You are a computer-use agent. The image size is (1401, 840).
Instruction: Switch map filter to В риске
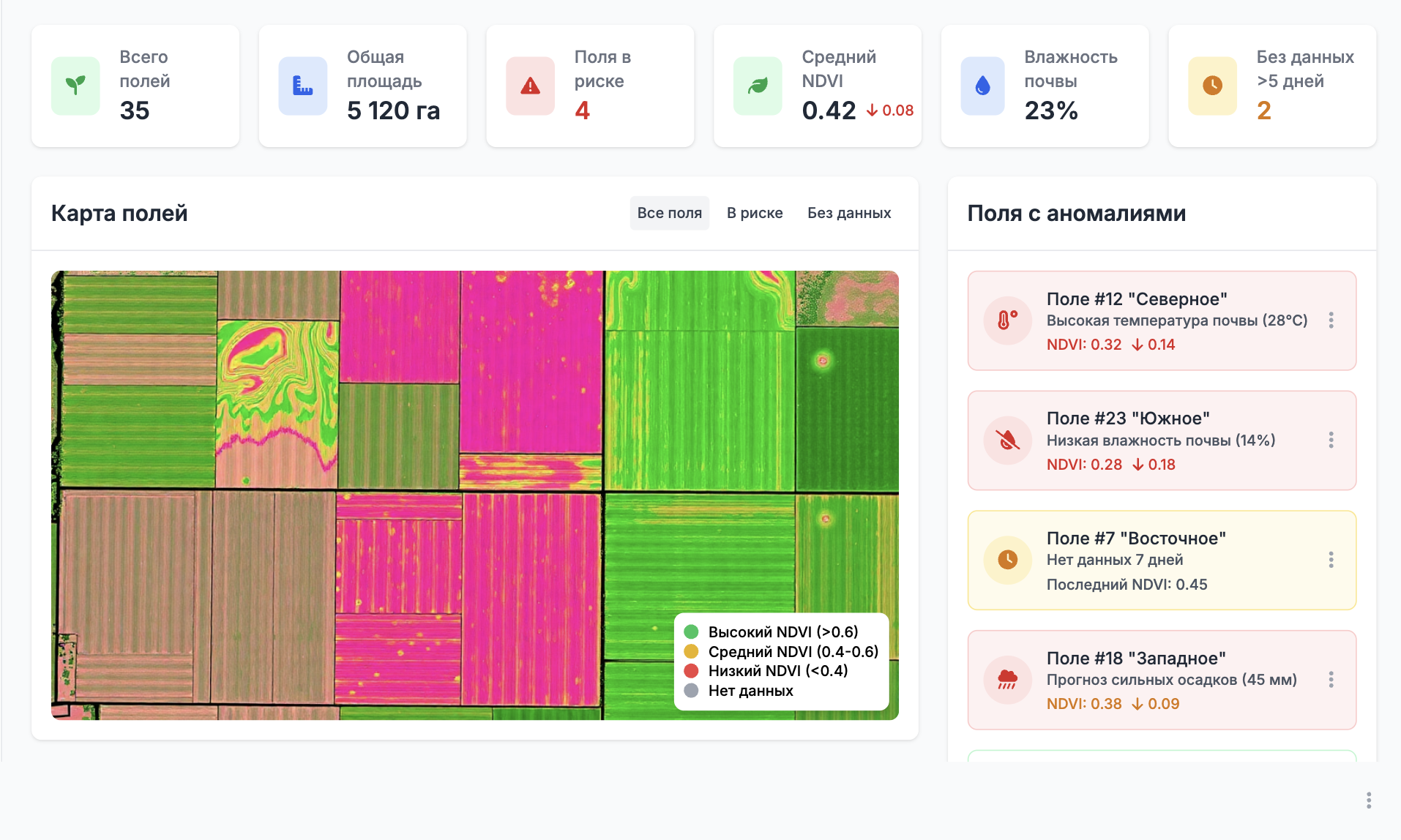(x=754, y=213)
